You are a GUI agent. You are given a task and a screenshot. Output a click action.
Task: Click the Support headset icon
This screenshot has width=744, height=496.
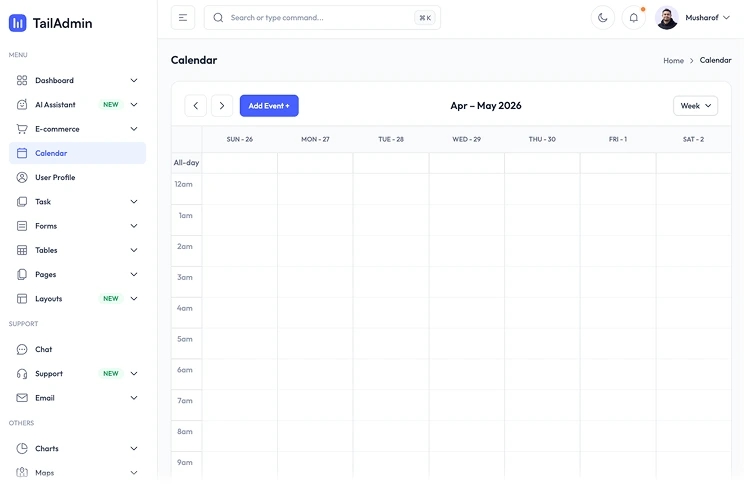coord(22,374)
